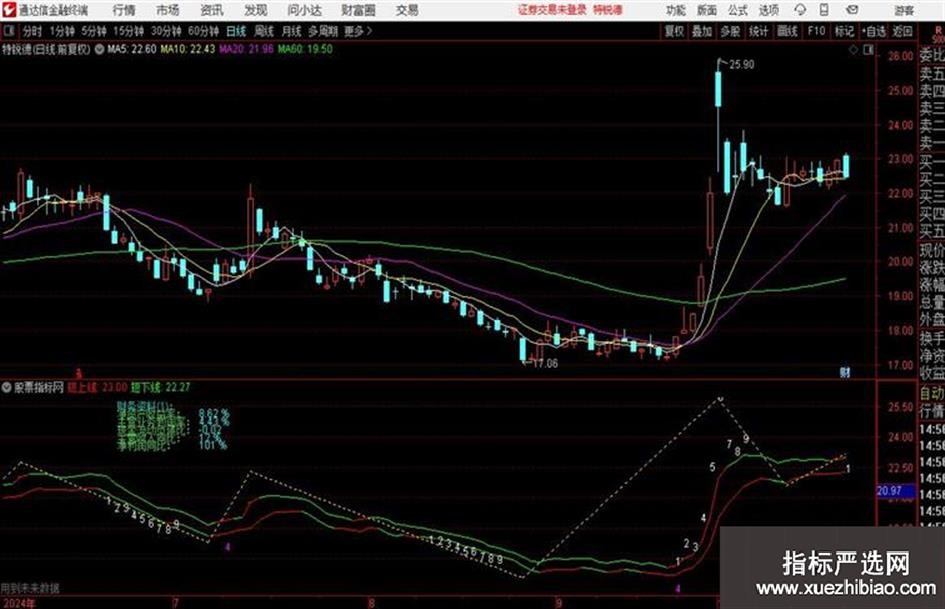Open the 版面 menu

[x=707, y=10]
